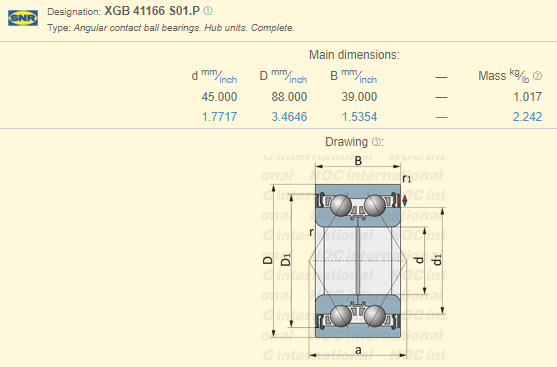Click the 'inch' unit link under B
Screen dimensions: 557x368
coord(368,80)
